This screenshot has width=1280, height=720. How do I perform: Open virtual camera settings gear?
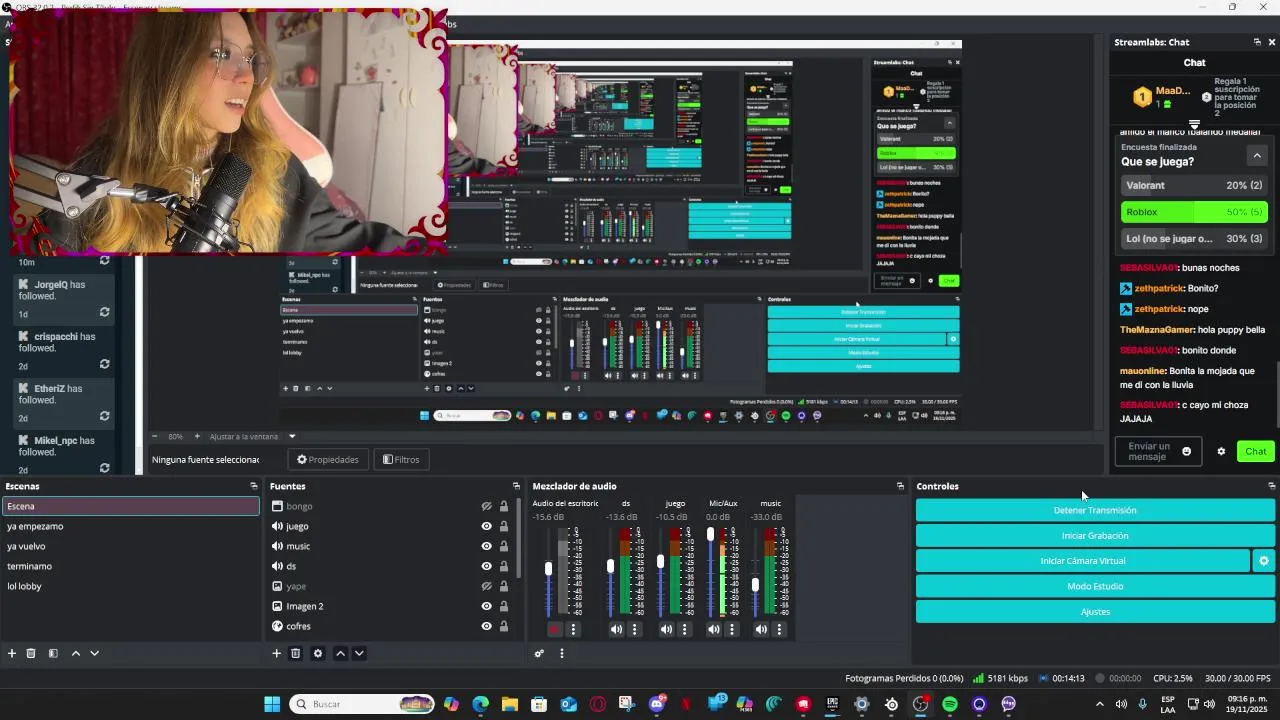click(x=1264, y=561)
